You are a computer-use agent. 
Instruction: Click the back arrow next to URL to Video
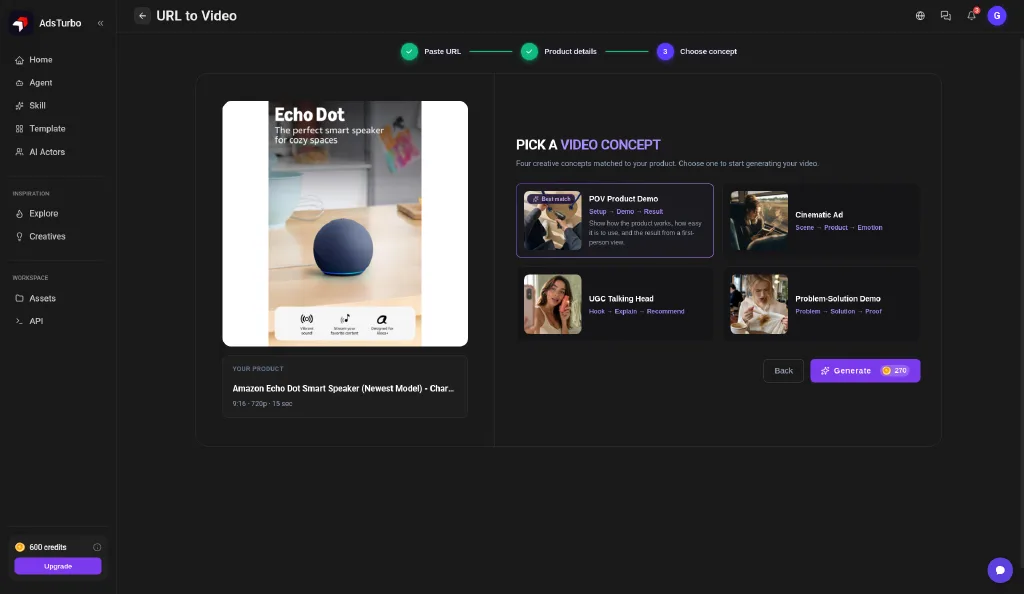click(142, 16)
